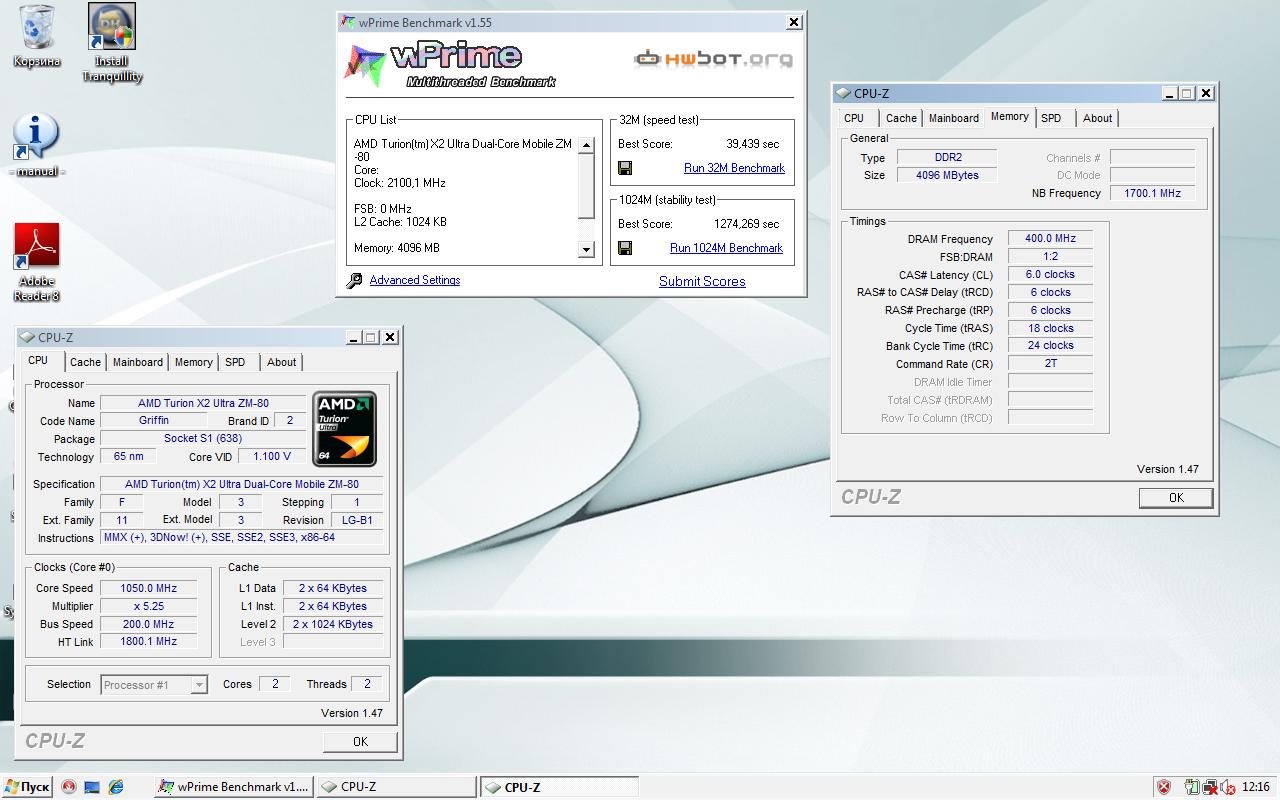1280x800 pixels.
Task: Open the Start (Пуск) menu
Action: (27, 787)
